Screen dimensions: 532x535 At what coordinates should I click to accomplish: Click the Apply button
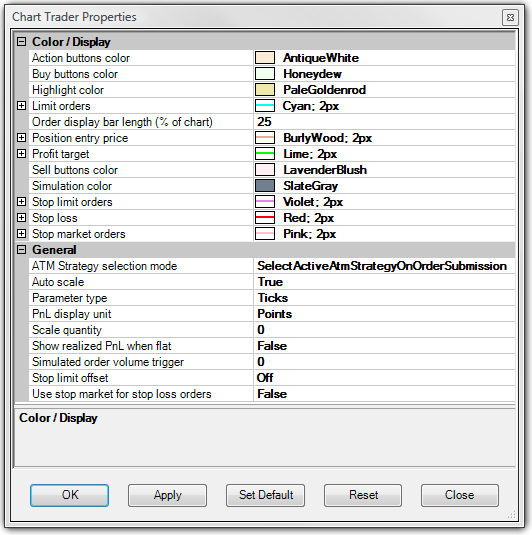(168, 495)
